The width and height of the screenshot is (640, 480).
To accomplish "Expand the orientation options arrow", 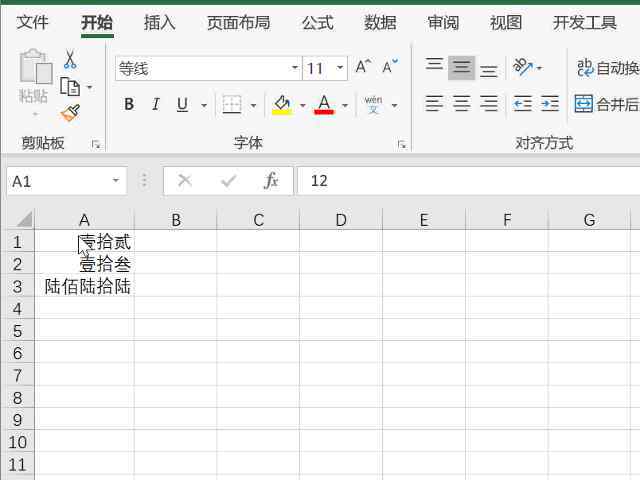I will [539, 68].
